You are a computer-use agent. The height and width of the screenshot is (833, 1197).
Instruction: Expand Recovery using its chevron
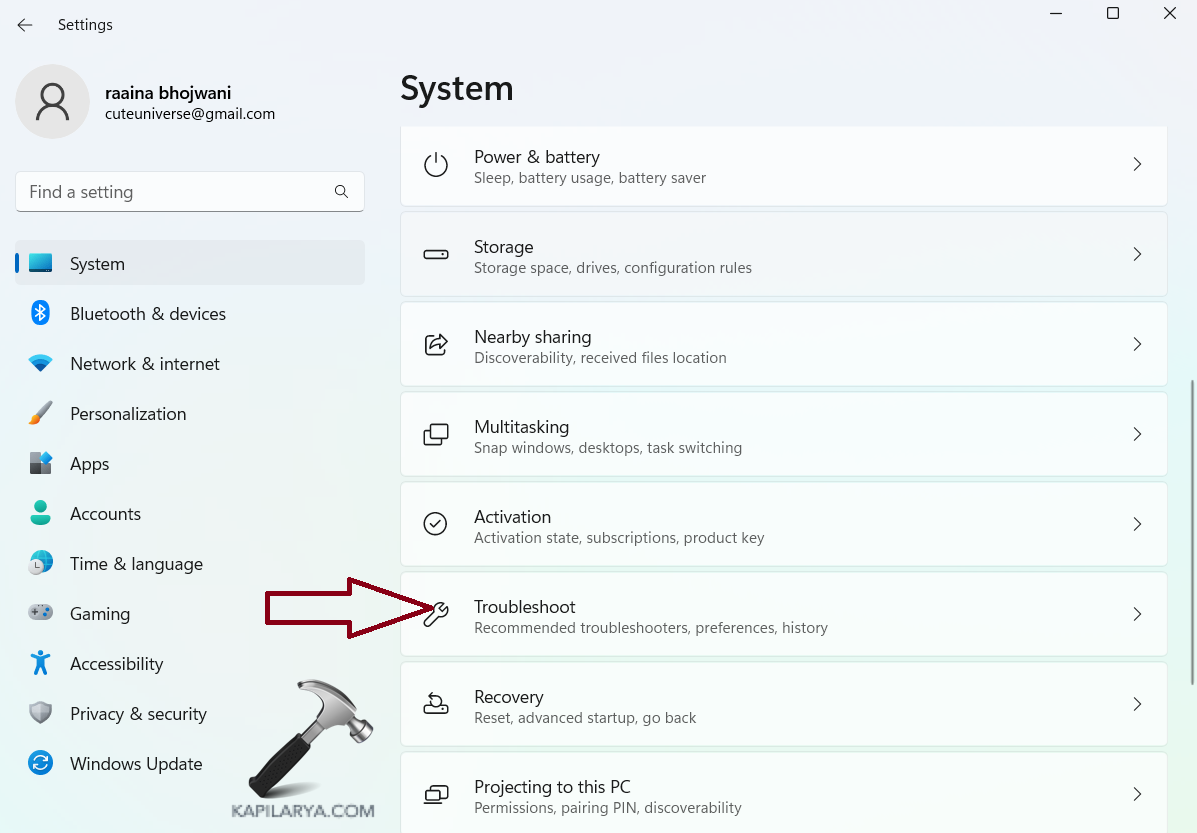pyautogui.click(x=1136, y=704)
